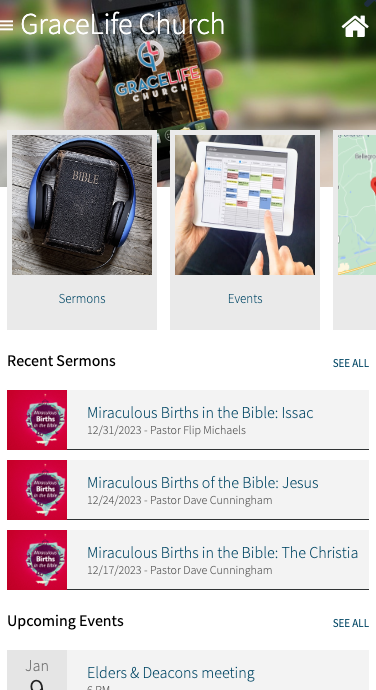The image size is (376, 690).
Task: Tap artwork icon of the 12/17/2023 sermon
Action: click(x=37, y=560)
